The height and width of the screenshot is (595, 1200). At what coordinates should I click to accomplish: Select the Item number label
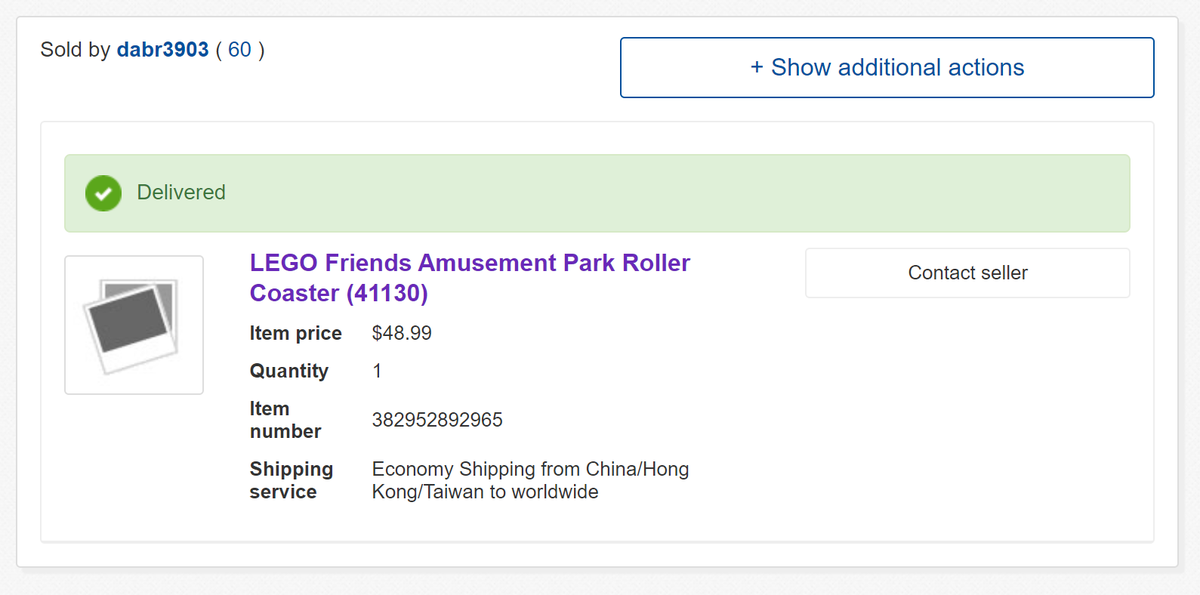(x=285, y=420)
